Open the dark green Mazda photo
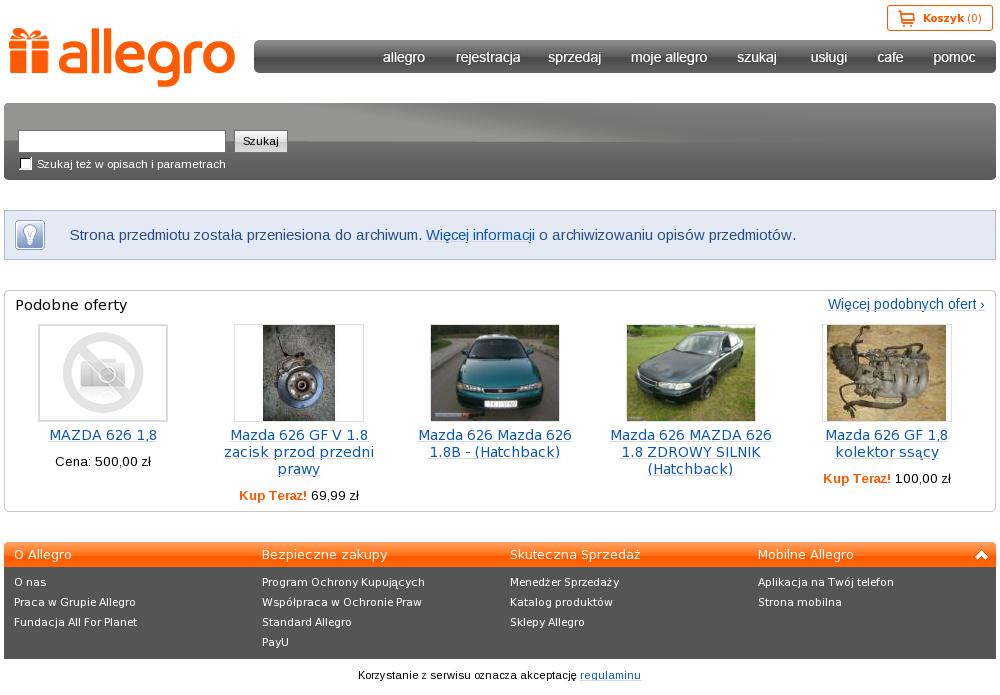Screen dimensions: 1000x695 [x=691, y=373]
